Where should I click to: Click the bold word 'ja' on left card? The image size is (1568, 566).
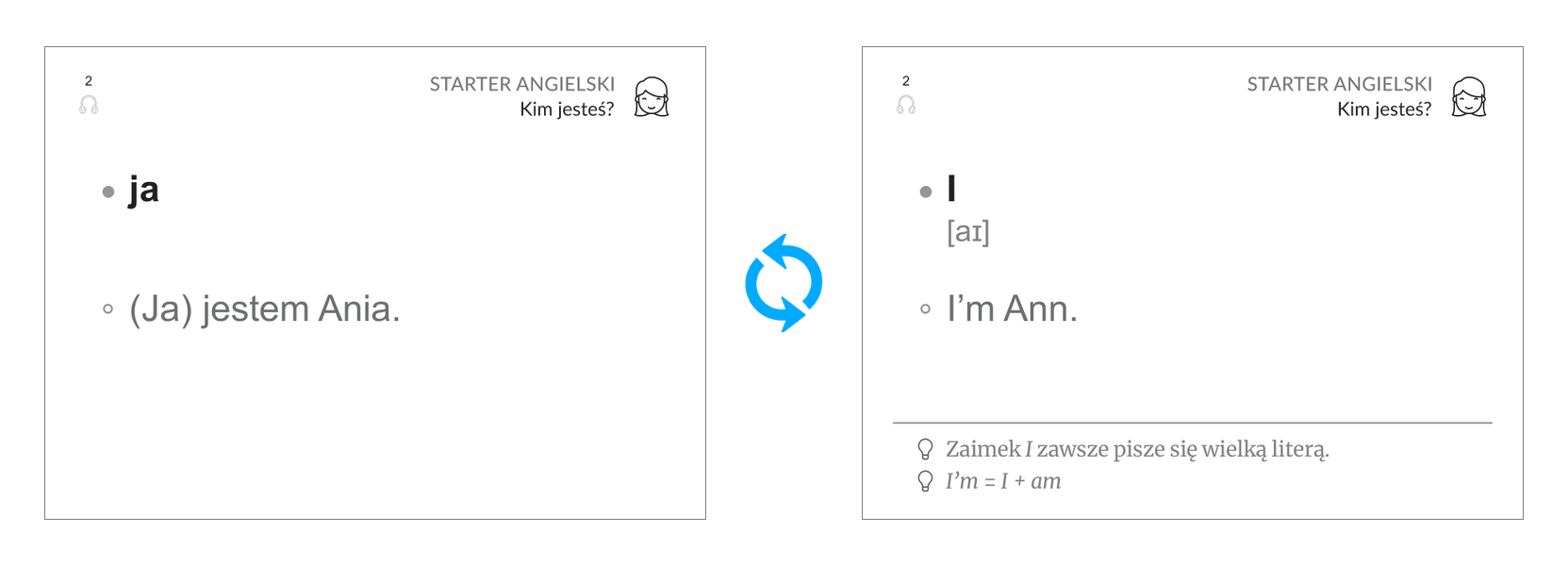point(144,190)
